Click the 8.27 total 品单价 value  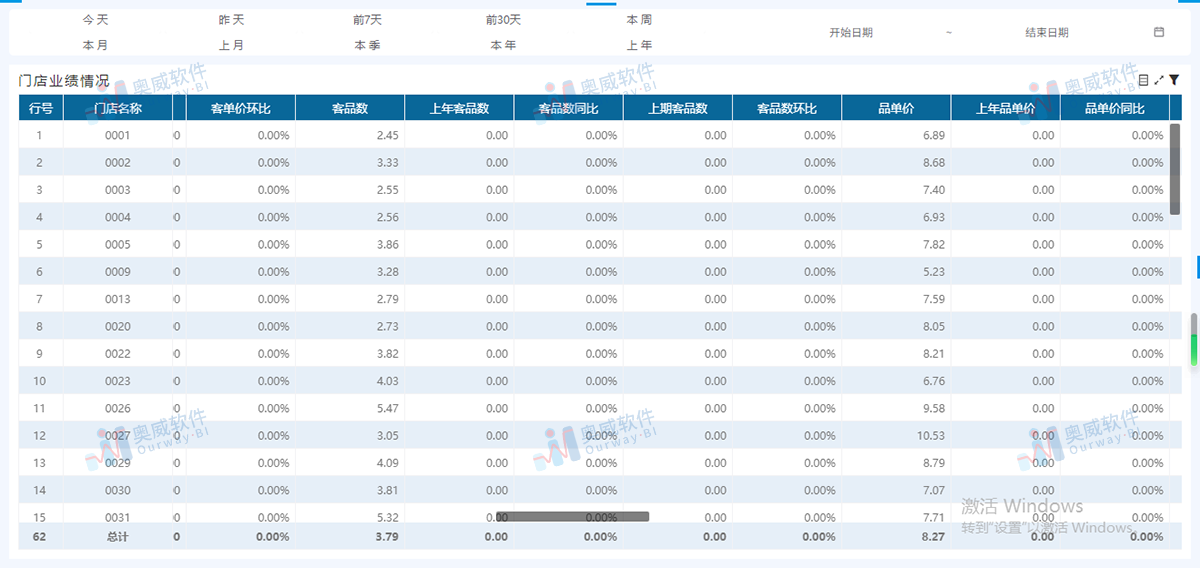click(933, 537)
